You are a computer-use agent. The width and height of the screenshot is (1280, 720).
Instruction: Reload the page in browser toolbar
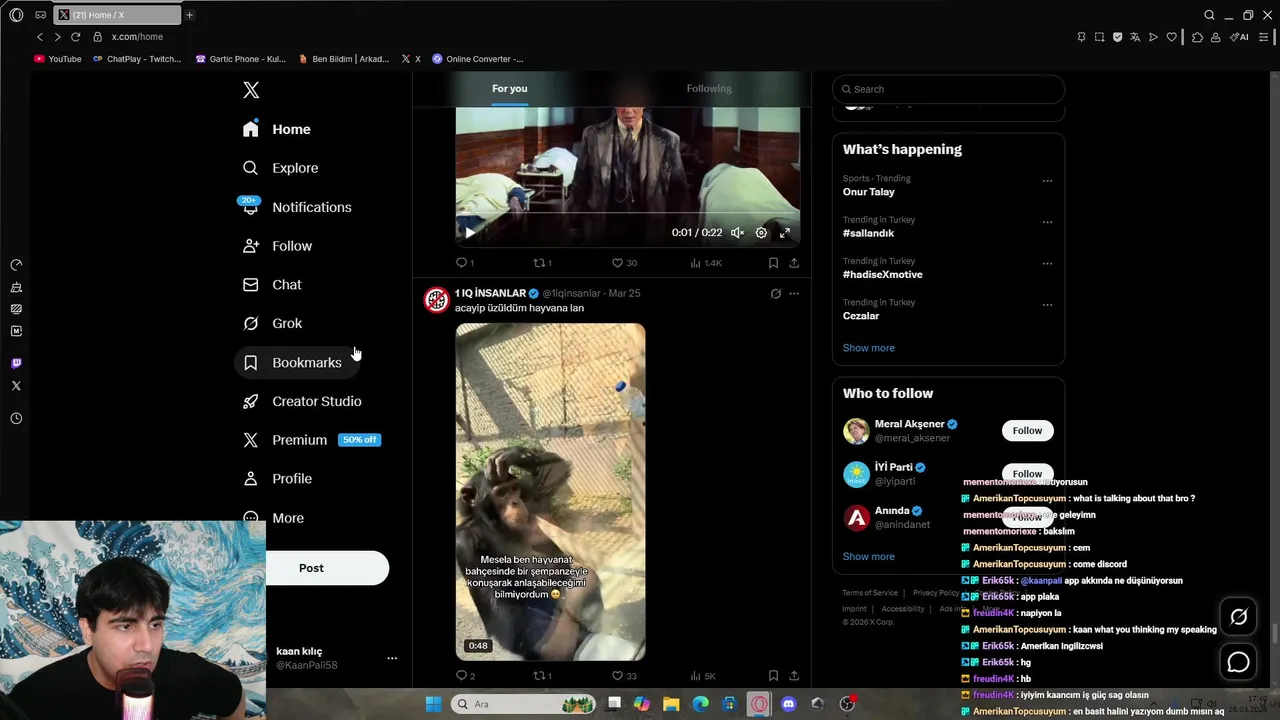tap(75, 37)
